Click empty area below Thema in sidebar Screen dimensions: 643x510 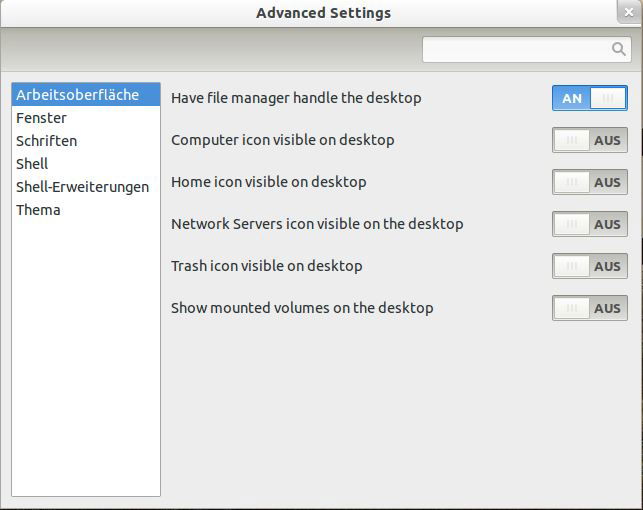click(86, 357)
